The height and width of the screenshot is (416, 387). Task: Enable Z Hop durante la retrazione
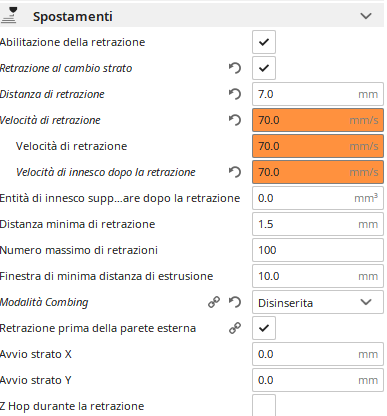[264, 405]
